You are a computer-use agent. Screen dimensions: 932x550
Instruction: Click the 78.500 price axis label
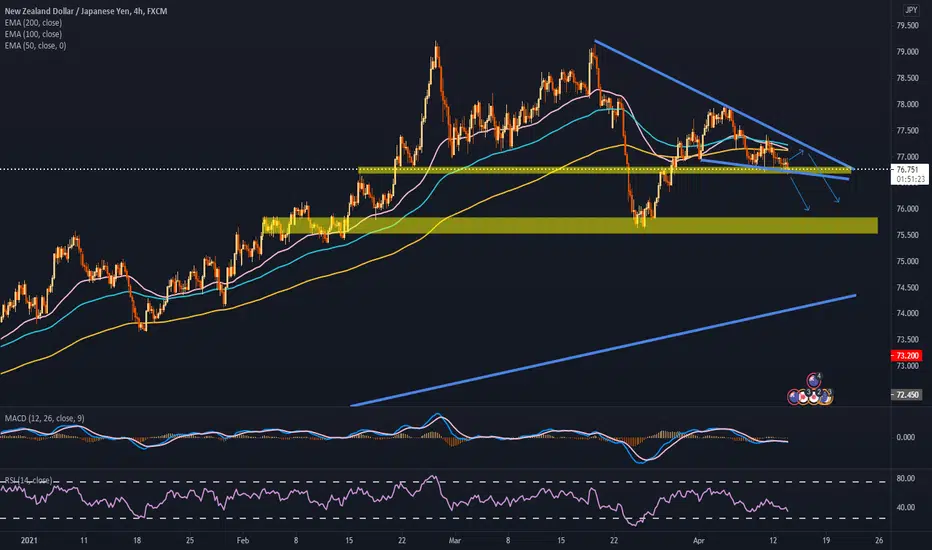pos(907,78)
